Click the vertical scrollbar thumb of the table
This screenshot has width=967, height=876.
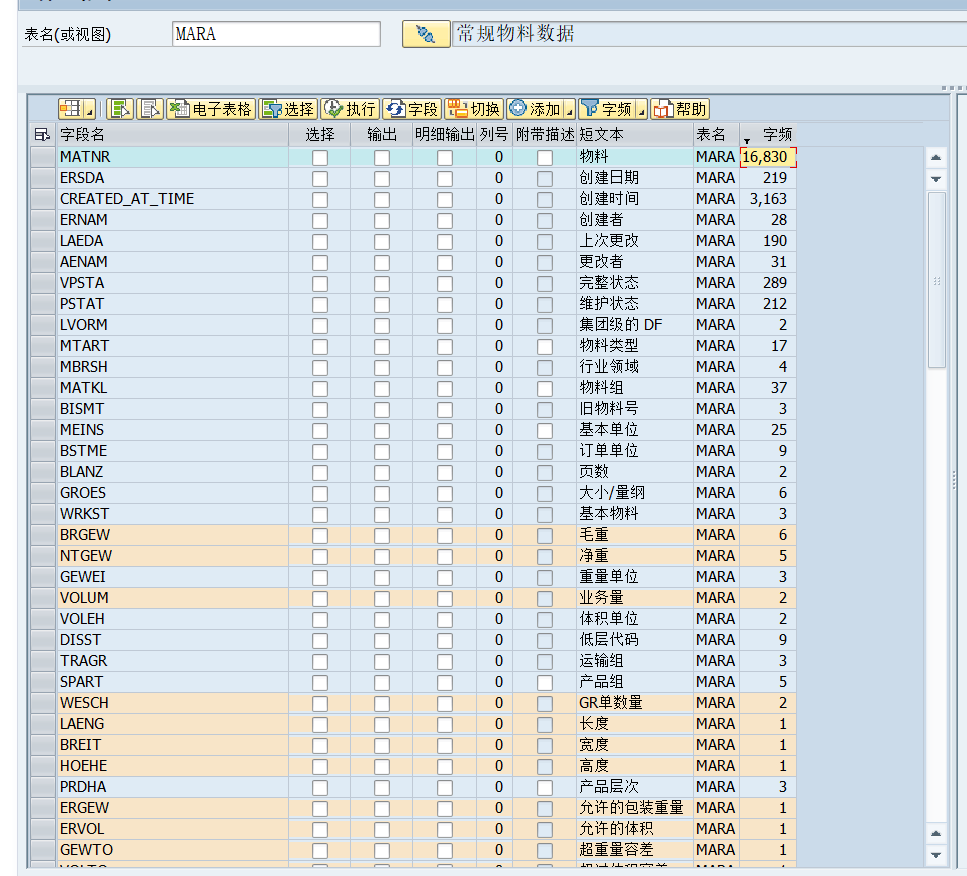(x=936, y=279)
